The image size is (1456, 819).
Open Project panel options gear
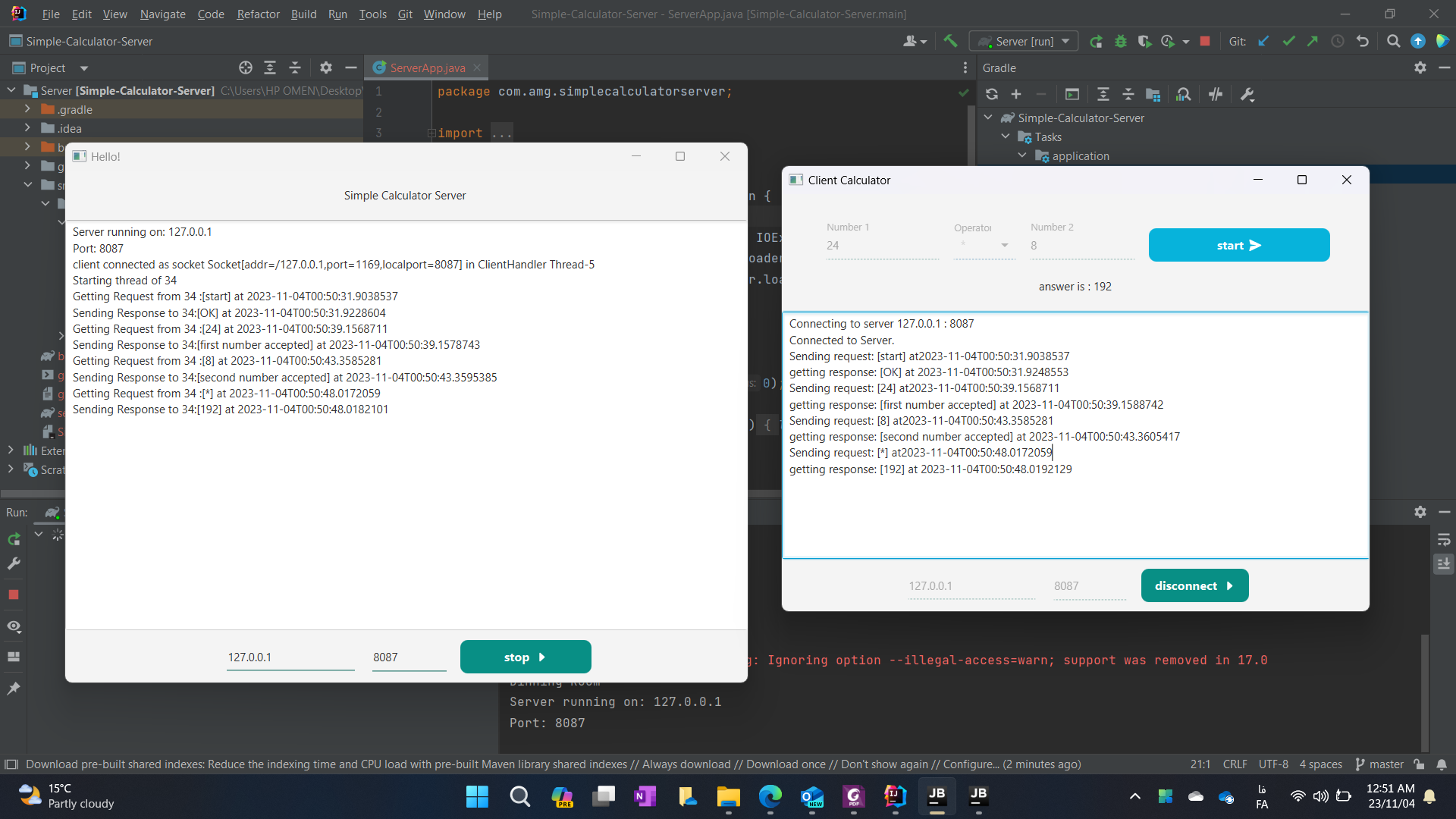tap(326, 67)
